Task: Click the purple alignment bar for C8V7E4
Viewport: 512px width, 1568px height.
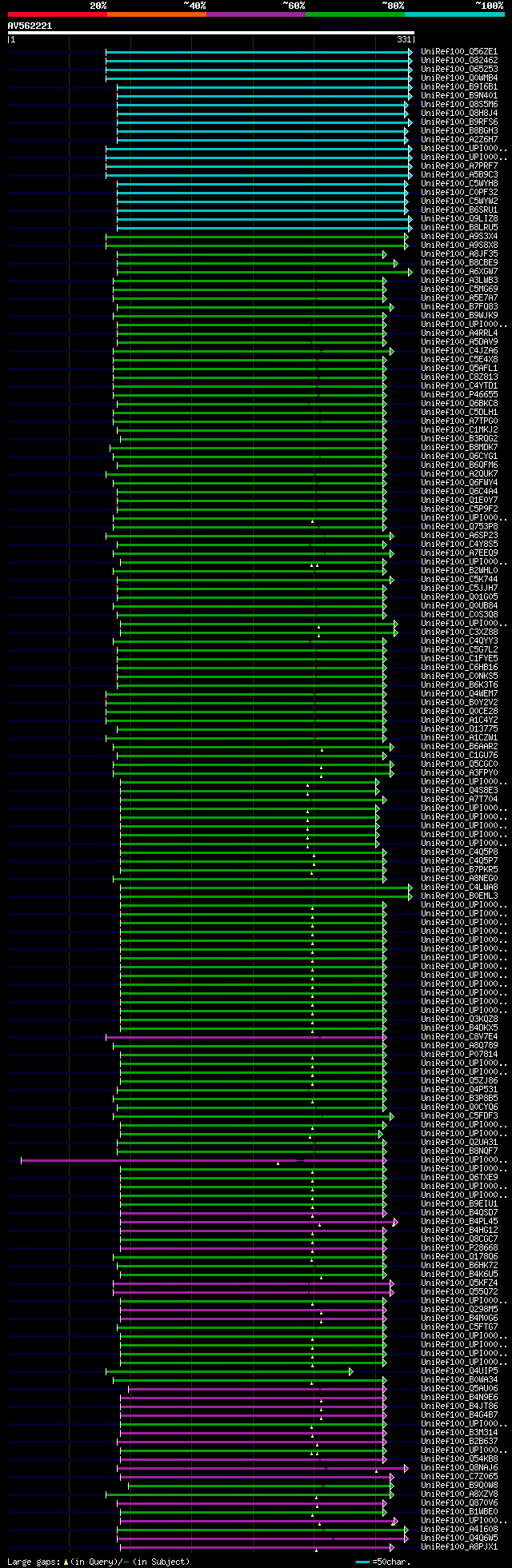Action: [243, 1036]
